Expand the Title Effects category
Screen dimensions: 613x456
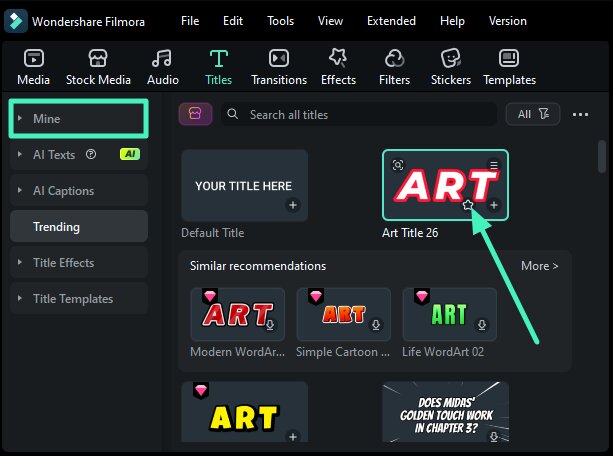[20, 262]
